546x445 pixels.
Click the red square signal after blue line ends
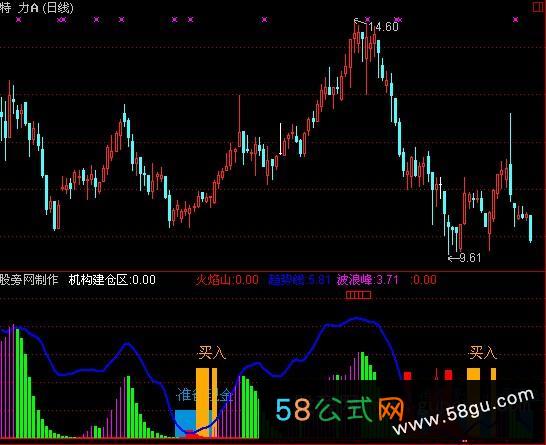point(407,376)
